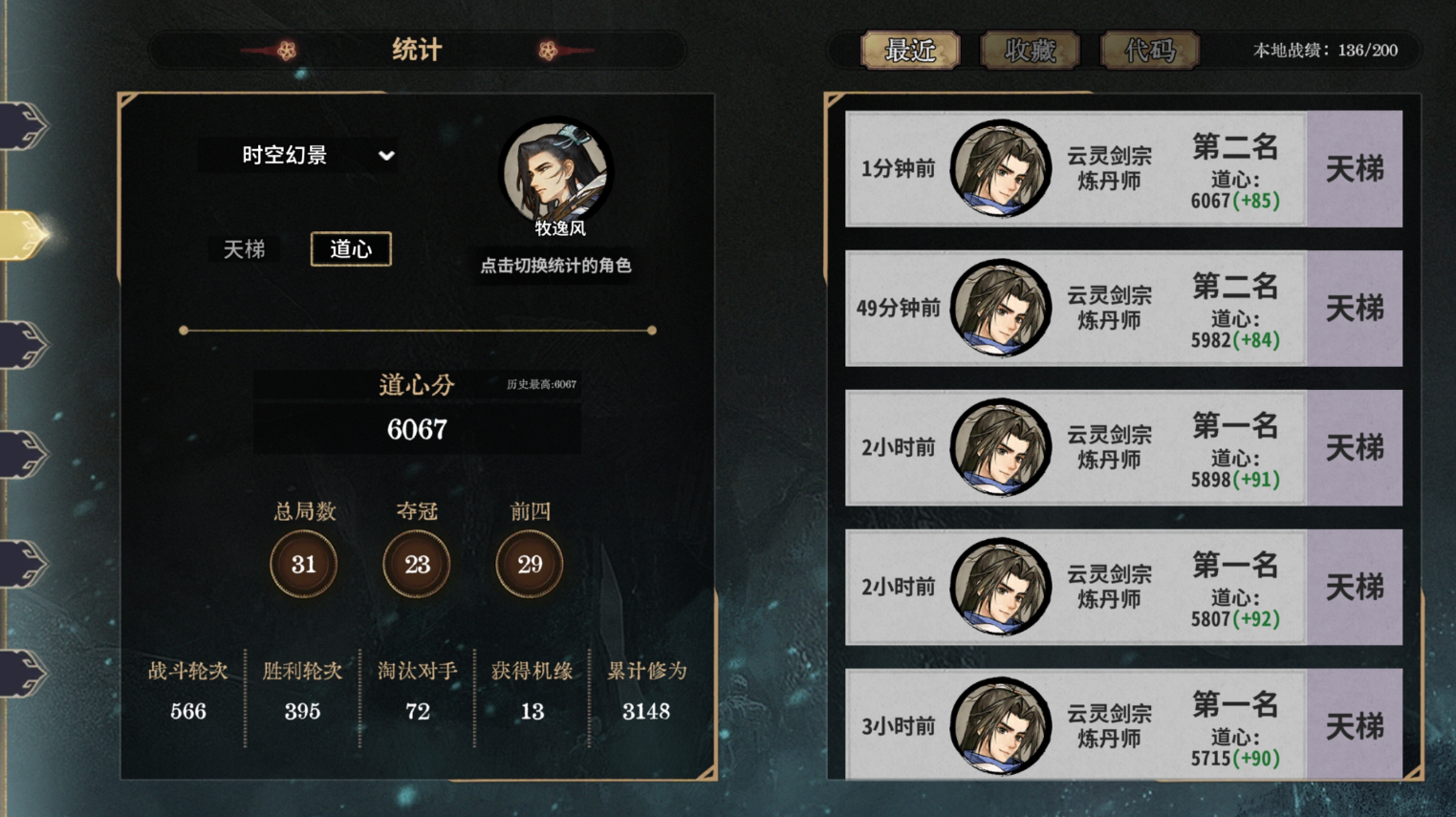
Task: Switch to the 最近 tab
Action: pos(910,50)
